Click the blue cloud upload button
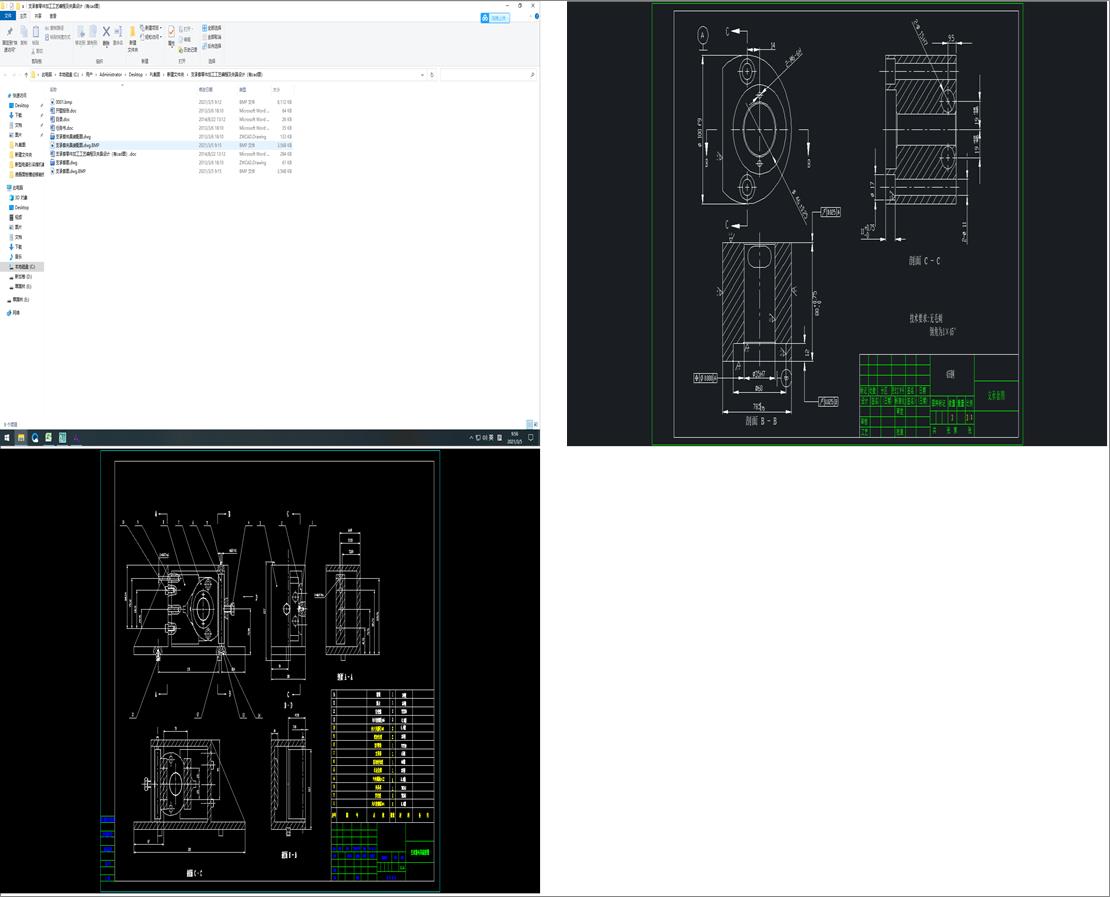This screenshot has height=897, width=1110. 495,18
